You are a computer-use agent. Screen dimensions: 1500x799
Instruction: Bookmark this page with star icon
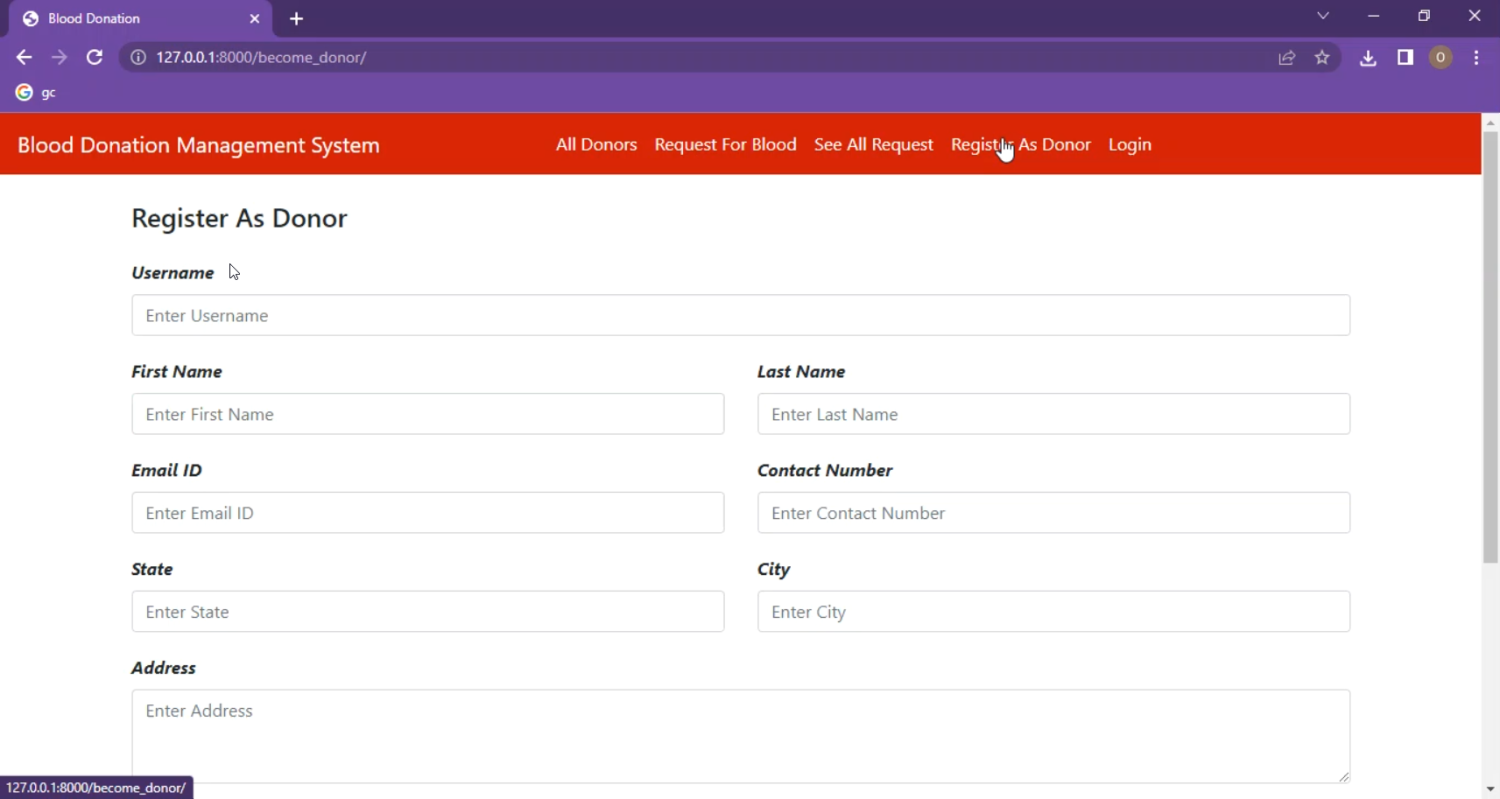point(1322,58)
